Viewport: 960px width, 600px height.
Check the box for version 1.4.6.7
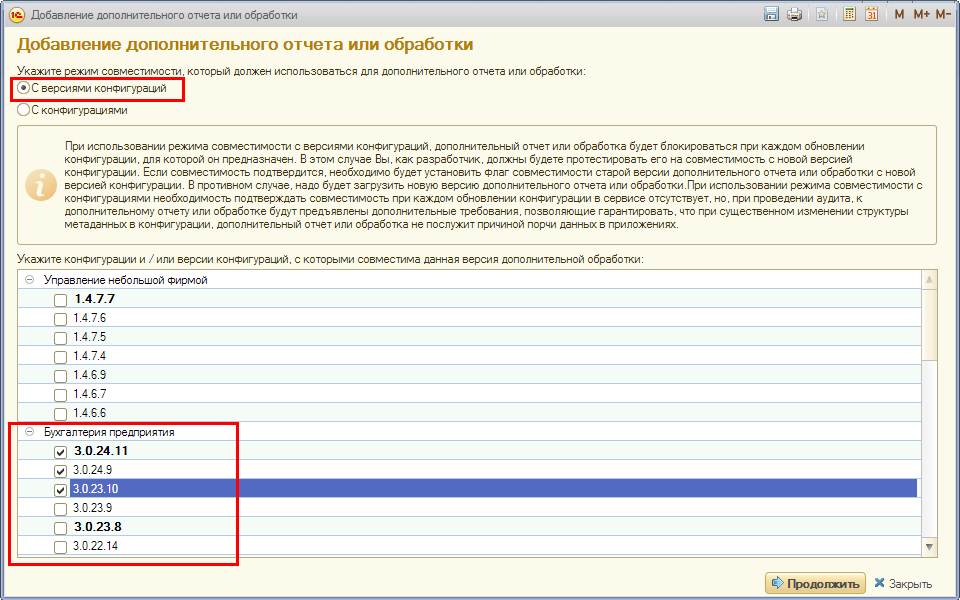[60, 395]
